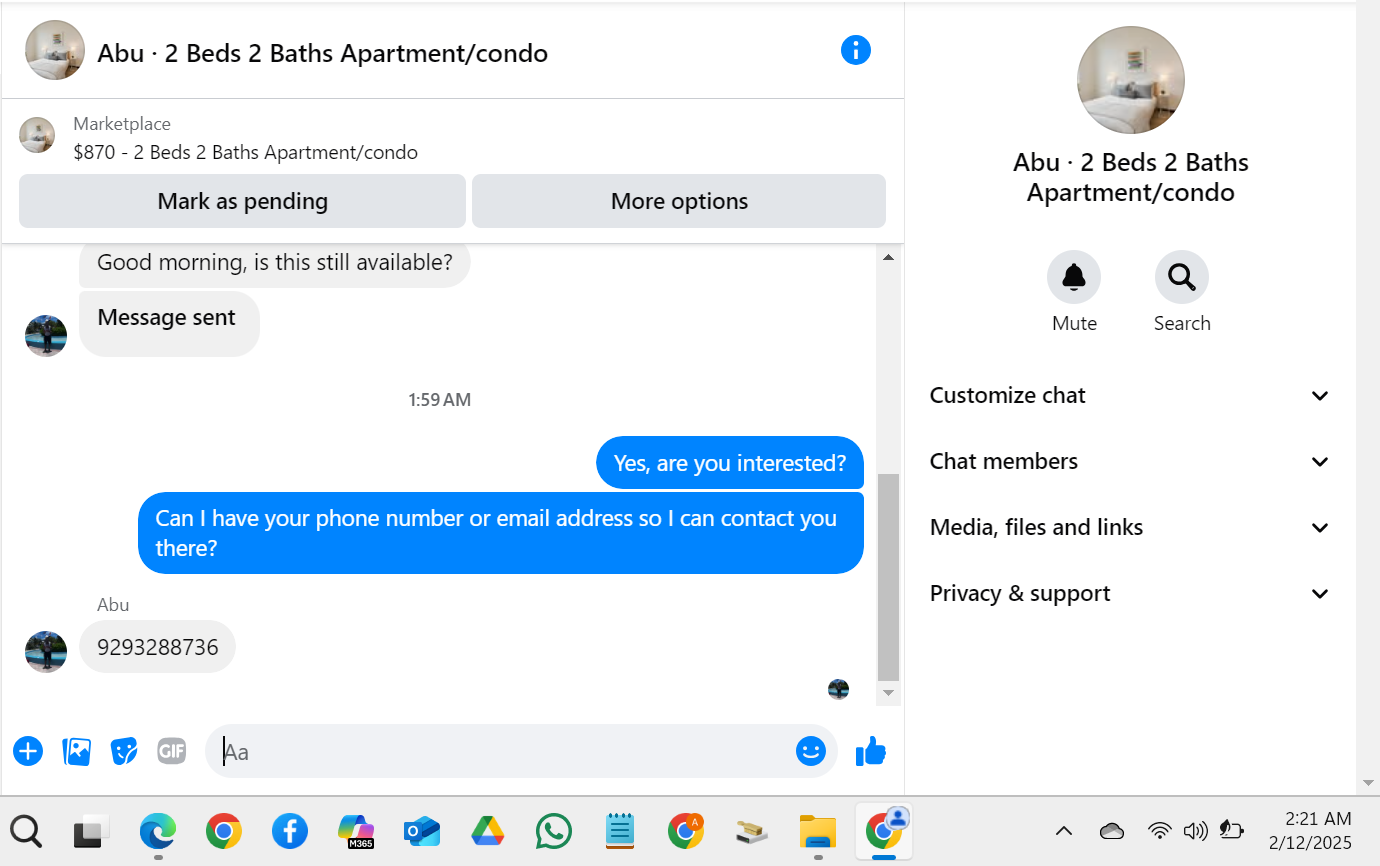Expand Privacy & support section
Screen dimensions: 1380x866
point(1130,593)
